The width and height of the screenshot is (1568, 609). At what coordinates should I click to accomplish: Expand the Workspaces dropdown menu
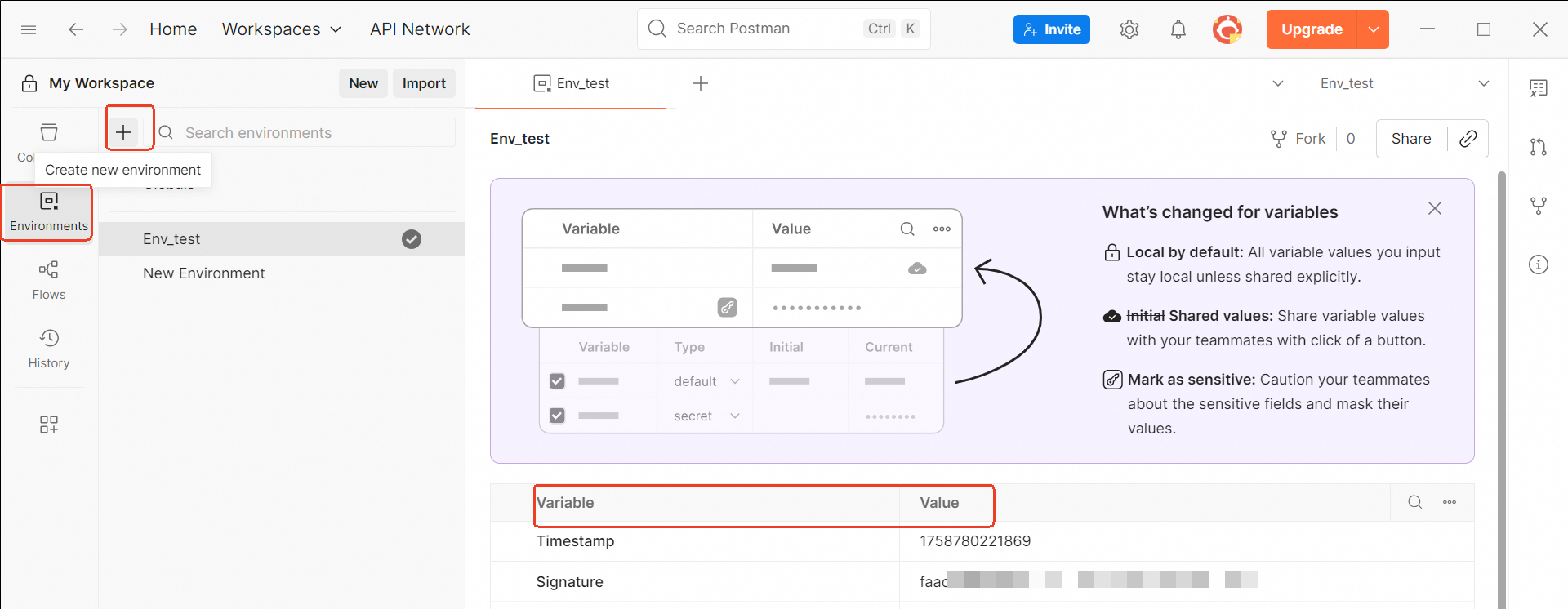coord(281,29)
